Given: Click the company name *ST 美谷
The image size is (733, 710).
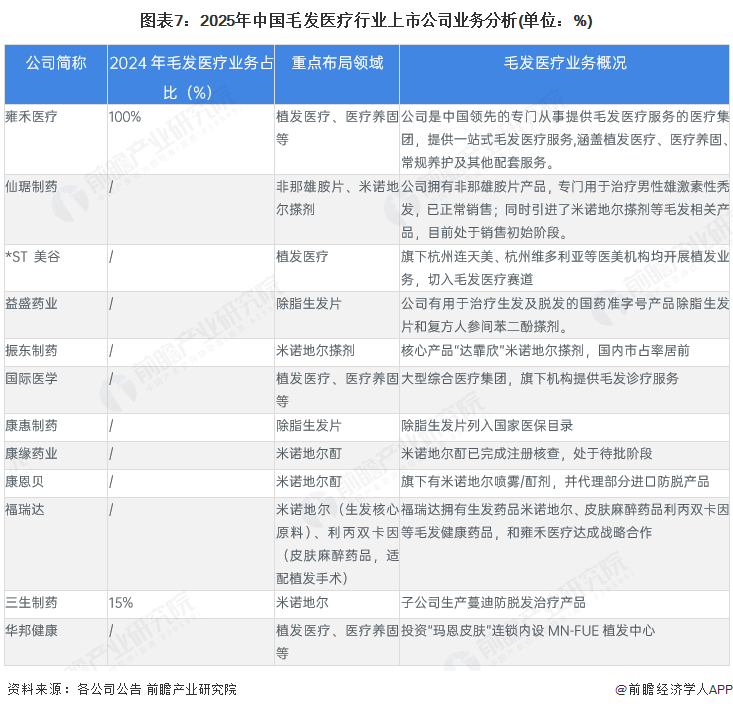Looking at the screenshot, I should tap(33, 257).
